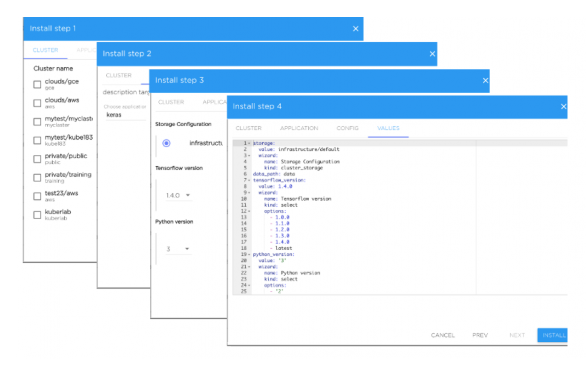Image resolution: width=588 pixels, height=368 pixels.
Task: Open the APPLICATION tab in step 4
Action: tap(299, 128)
